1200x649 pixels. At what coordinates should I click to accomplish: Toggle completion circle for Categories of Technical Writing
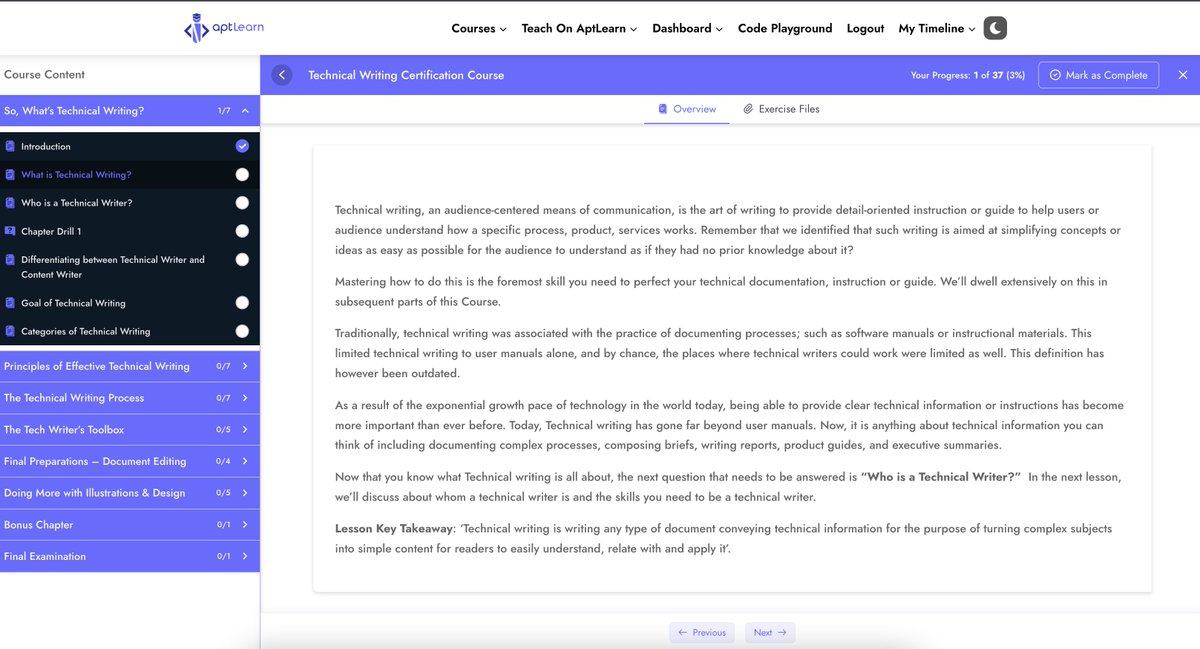pos(242,331)
